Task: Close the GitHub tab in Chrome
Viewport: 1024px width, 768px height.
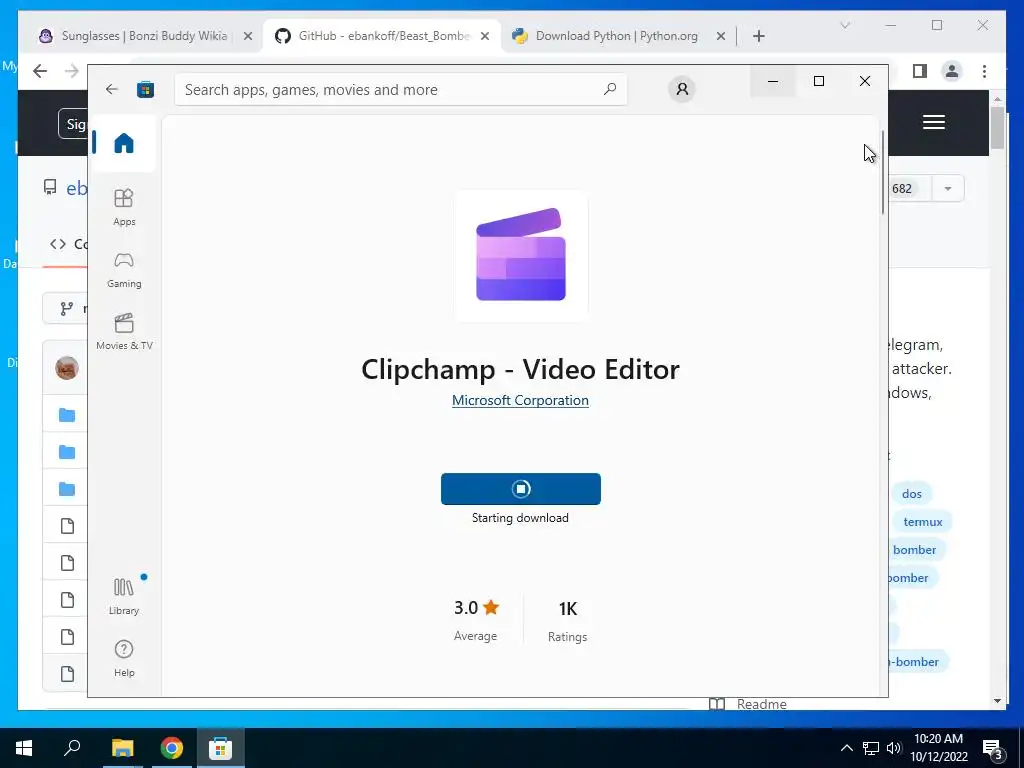Action: (485, 37)
